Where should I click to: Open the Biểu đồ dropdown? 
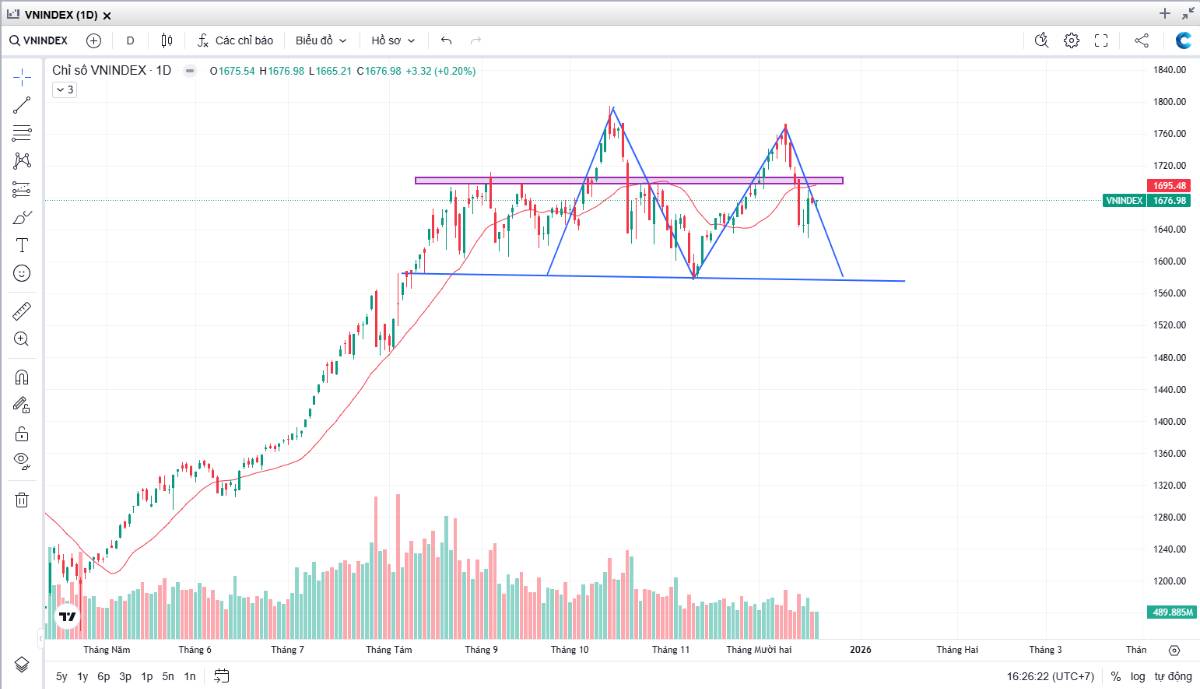[x=318, y=40]
